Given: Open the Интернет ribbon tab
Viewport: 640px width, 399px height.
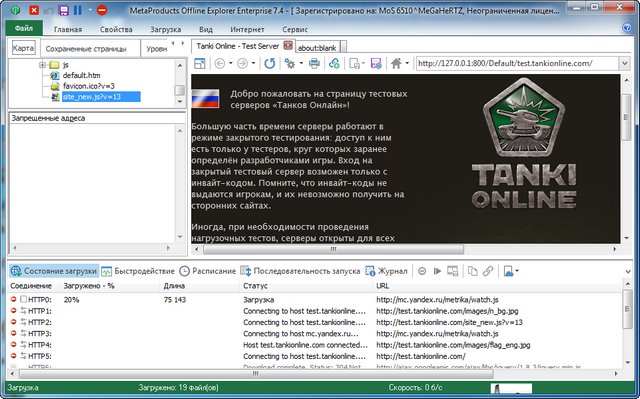Looking at the screenshot, I should pos(247,29).
